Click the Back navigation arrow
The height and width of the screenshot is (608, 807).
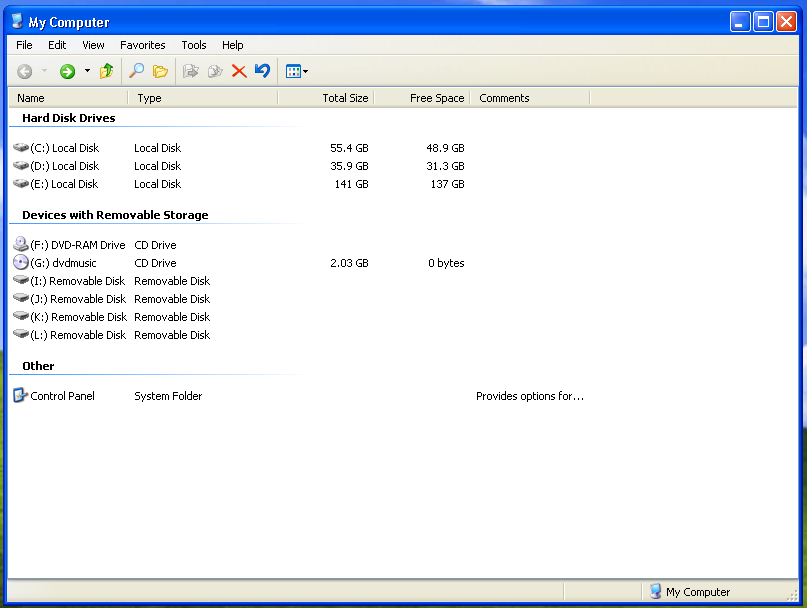click(24, 71)
